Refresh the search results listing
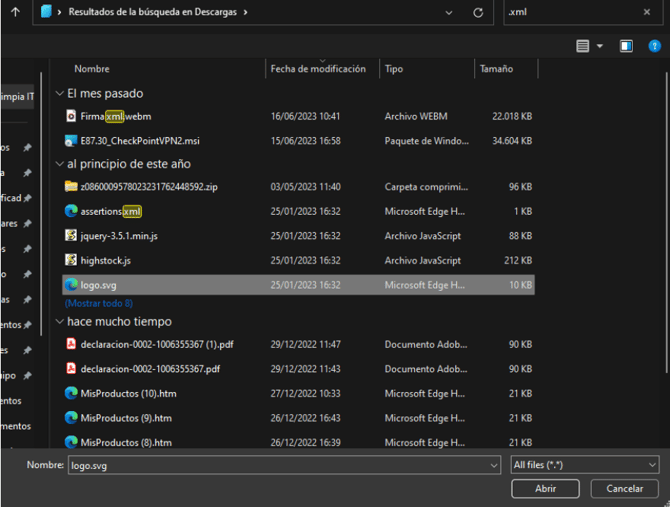The width and height of the screenshot is (670, 507). (x=478, y=12)
